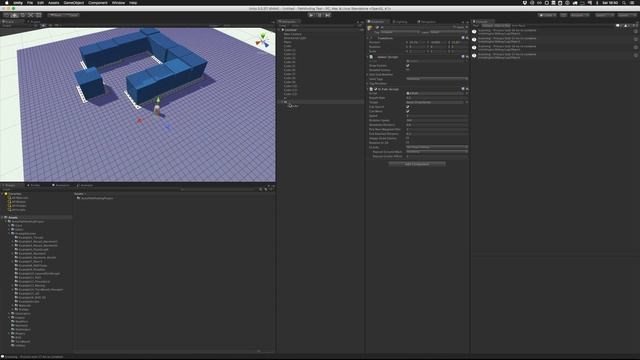Toggle the info message filter in Console
The width and height of the screenshot is (640, 360).
coord(620,25)
